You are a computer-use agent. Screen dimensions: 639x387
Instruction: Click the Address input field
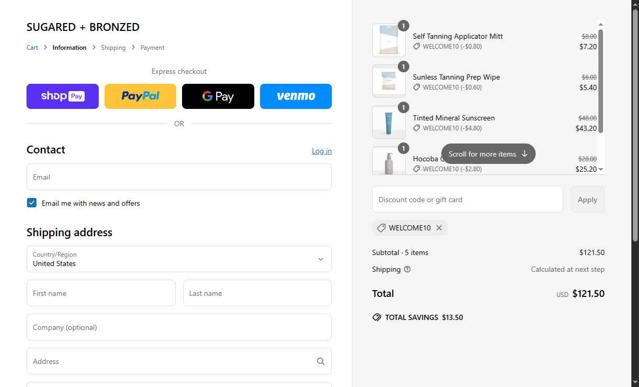click(179, 361)
